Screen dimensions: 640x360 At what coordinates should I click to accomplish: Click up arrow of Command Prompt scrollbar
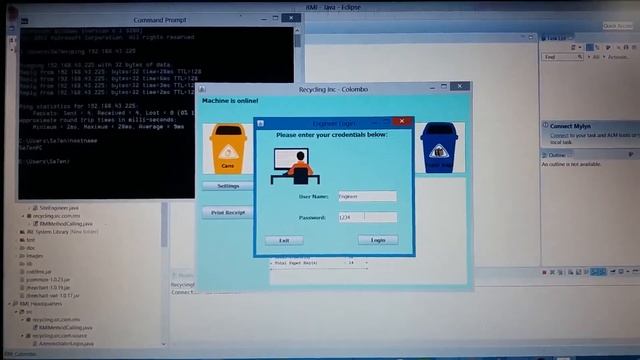point(297,30)
